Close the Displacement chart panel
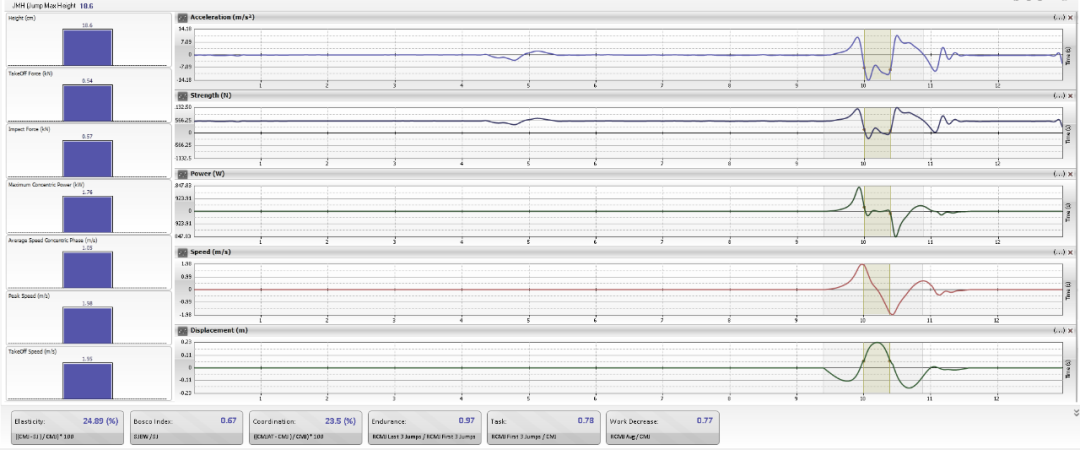This screenshot has height=450, width=1080. click(1071, 330)
